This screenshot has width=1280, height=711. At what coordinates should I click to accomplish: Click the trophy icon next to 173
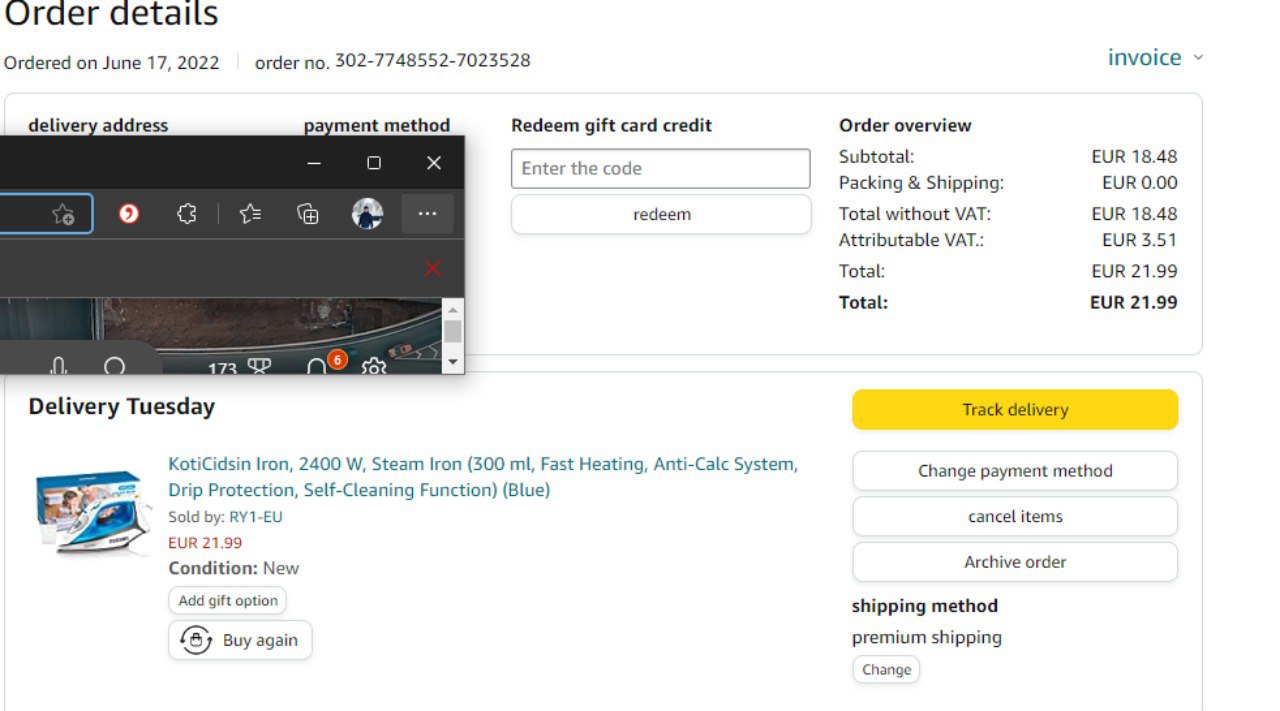pyautogui.click(x=259, y=368)
